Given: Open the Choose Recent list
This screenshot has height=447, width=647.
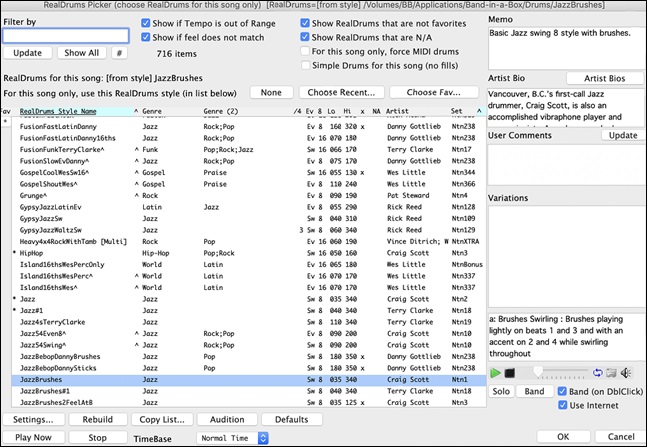Looking at the screenshot, I should pyautogui.click(x=341, y=92).
